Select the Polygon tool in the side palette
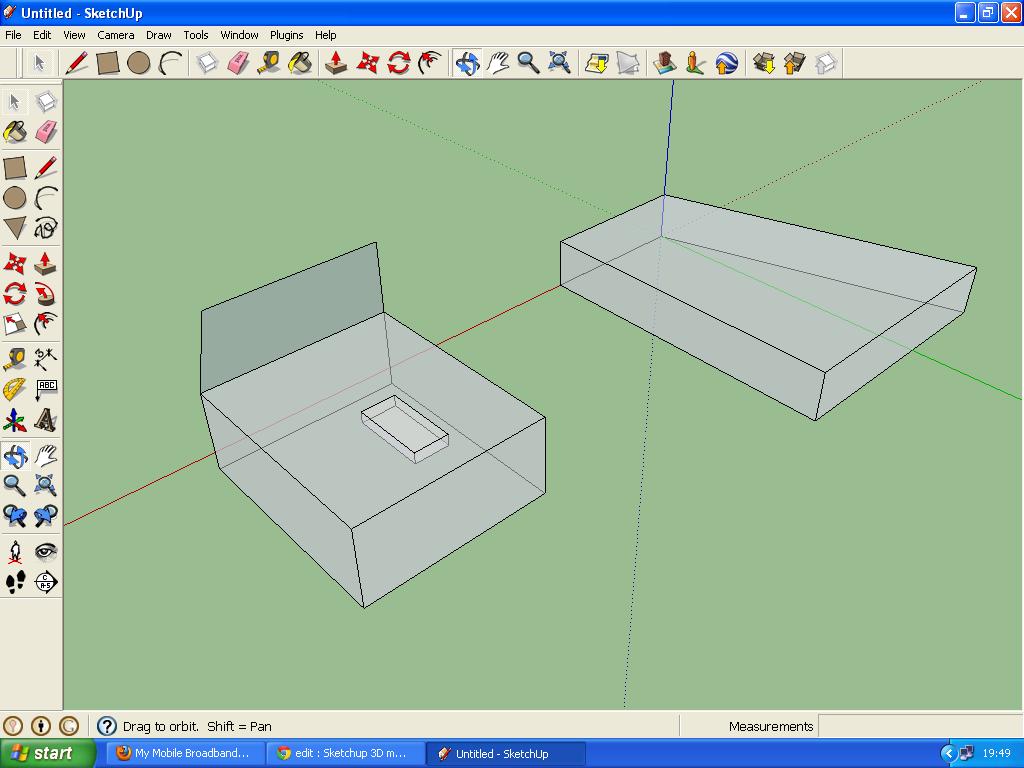 15,228
